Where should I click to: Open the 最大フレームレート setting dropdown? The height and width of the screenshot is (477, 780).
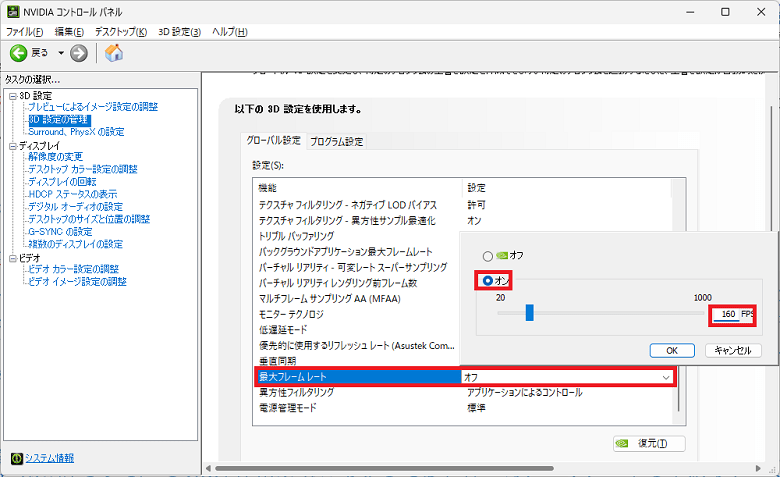(x=666, y=377)
